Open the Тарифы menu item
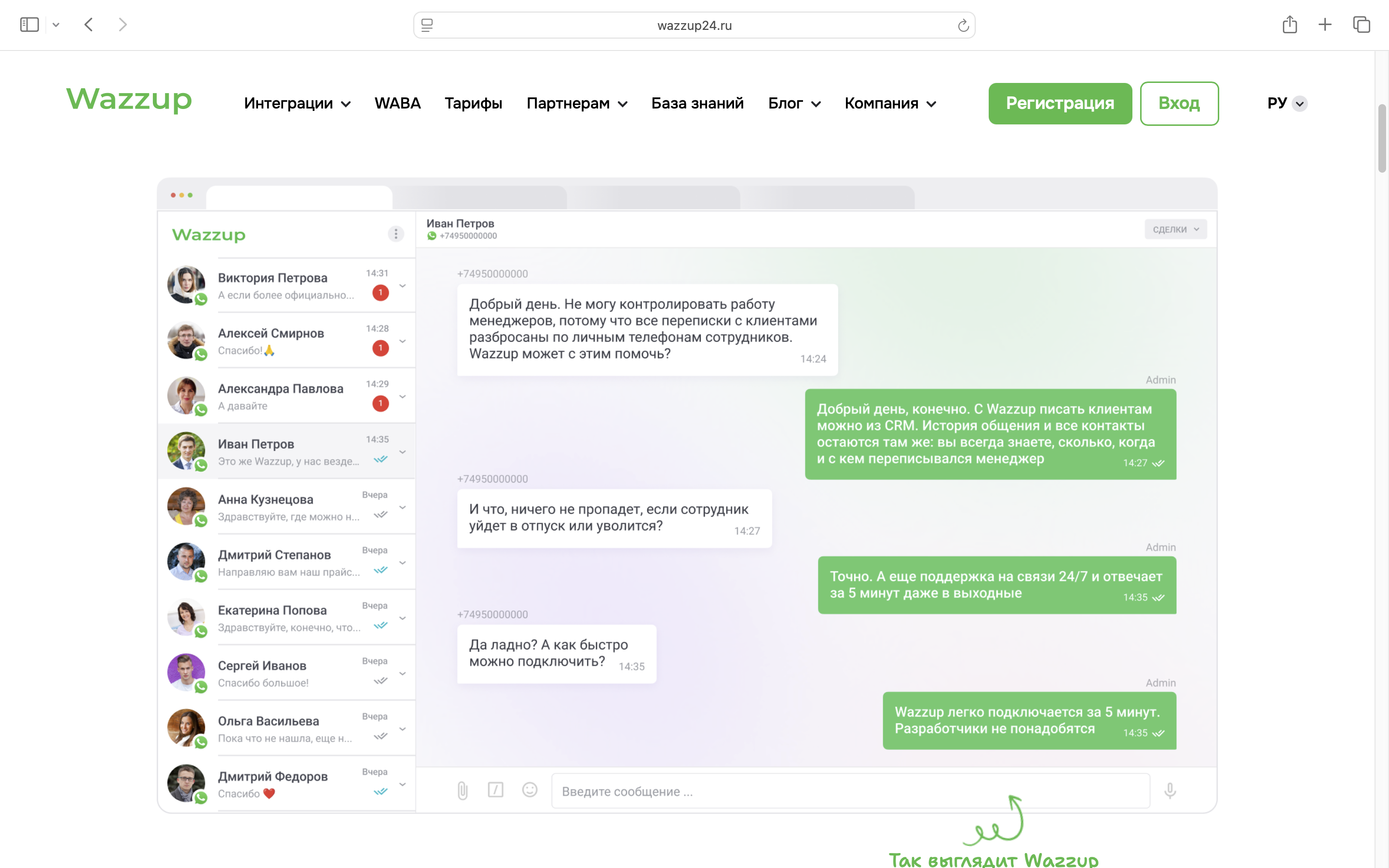 tap(473, 103)
